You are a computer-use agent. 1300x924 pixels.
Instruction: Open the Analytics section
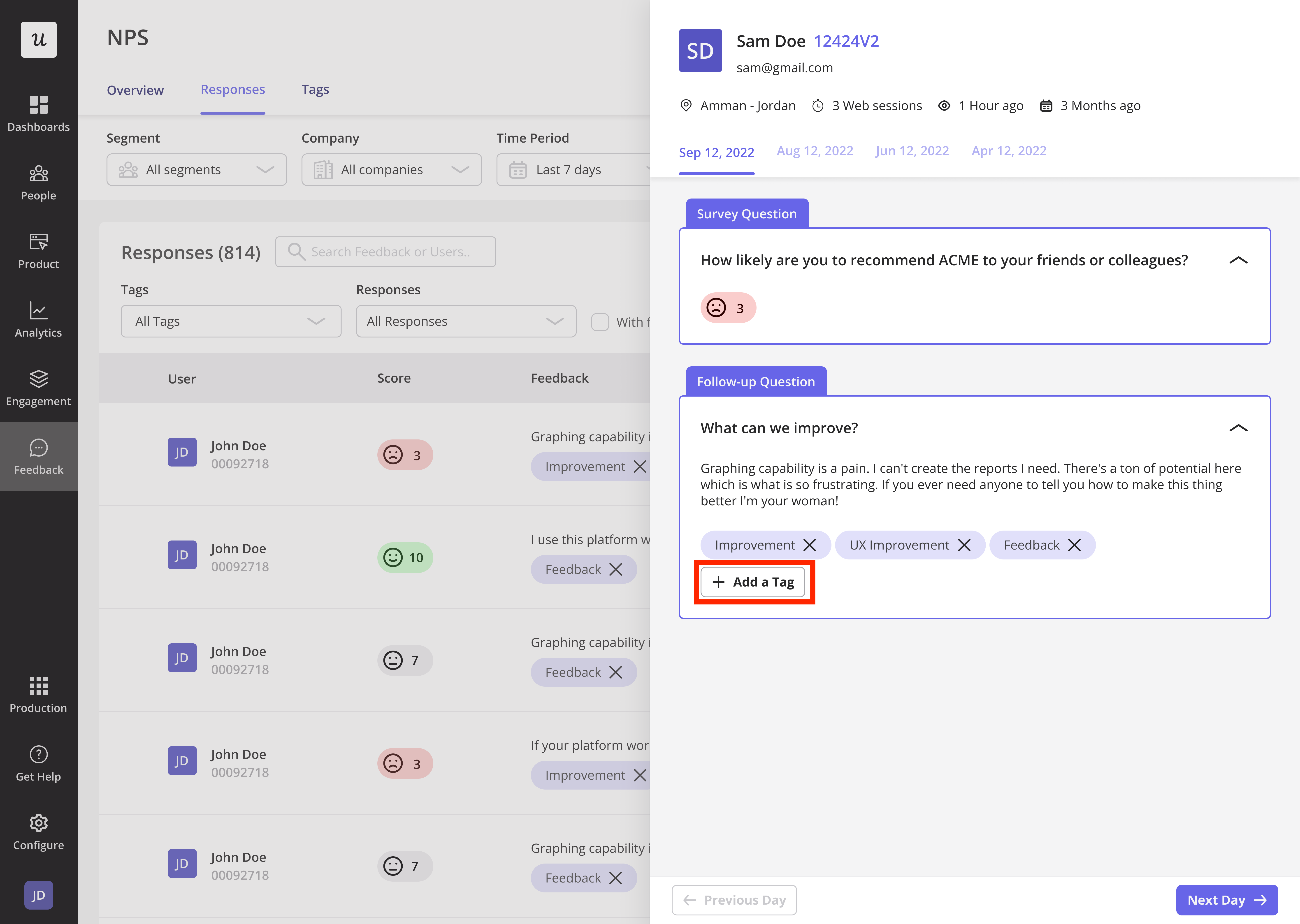pyautogui.click(x=39, y=320)
